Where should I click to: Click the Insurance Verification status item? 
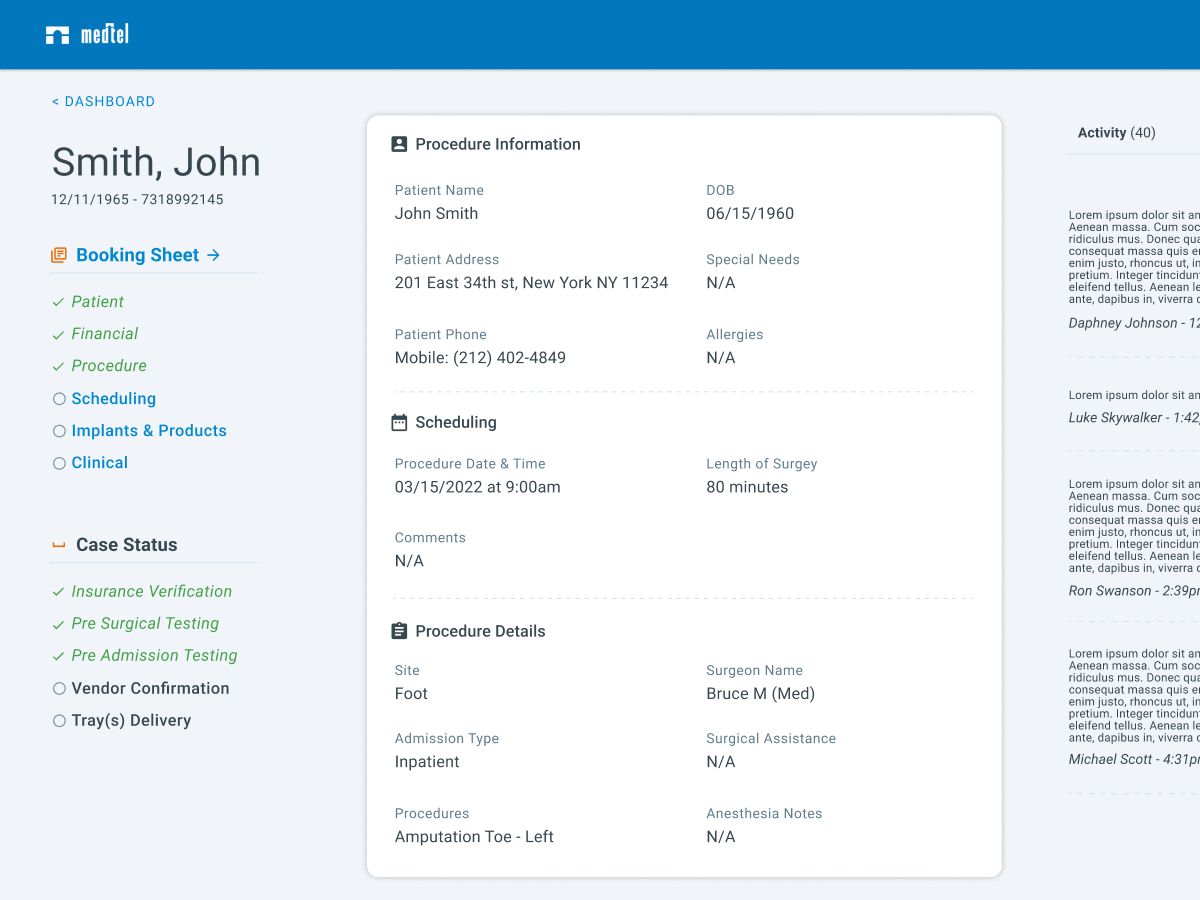point(152,592)
